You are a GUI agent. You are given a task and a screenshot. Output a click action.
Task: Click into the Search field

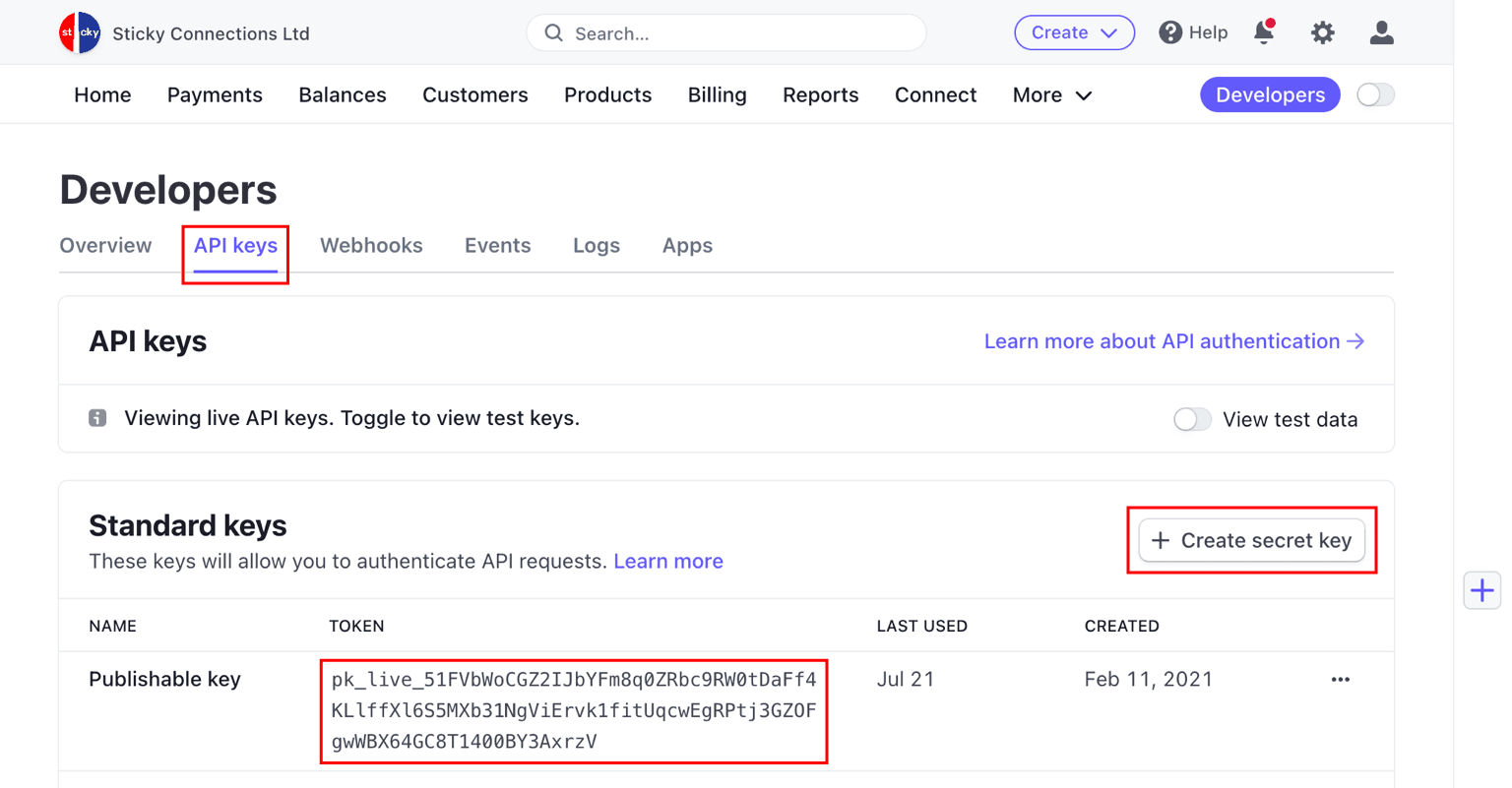(726, 33)
